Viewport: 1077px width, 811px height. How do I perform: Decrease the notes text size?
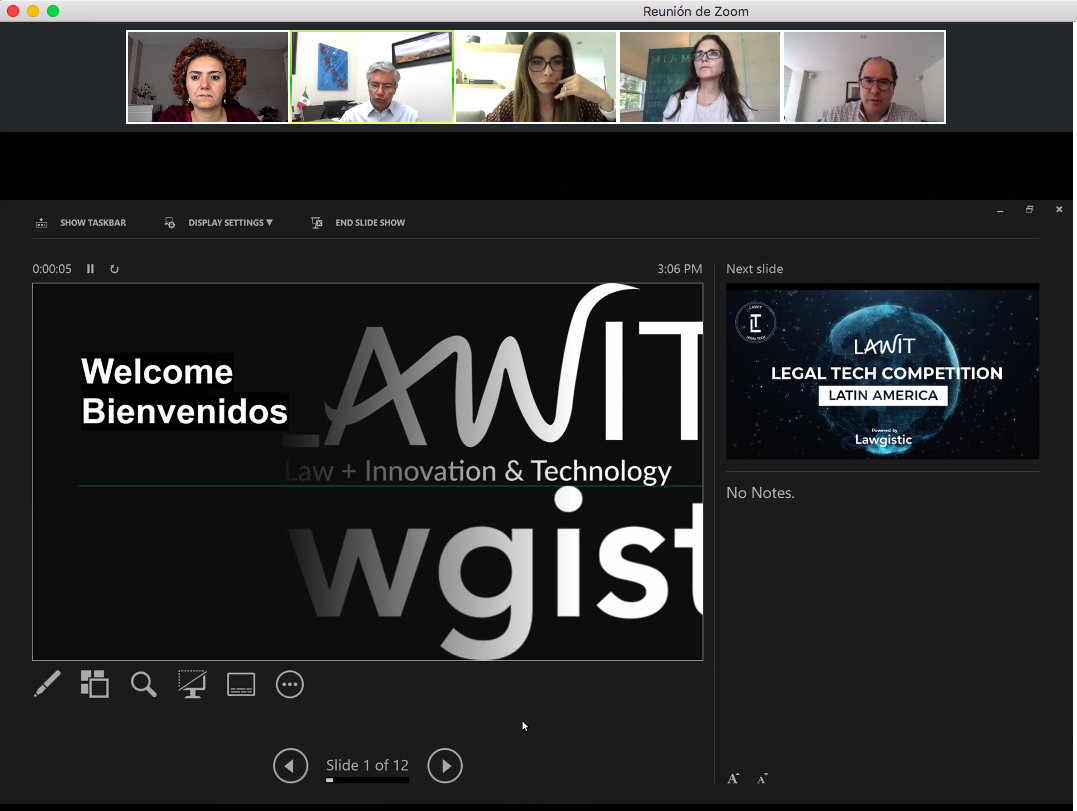(762, 778)
